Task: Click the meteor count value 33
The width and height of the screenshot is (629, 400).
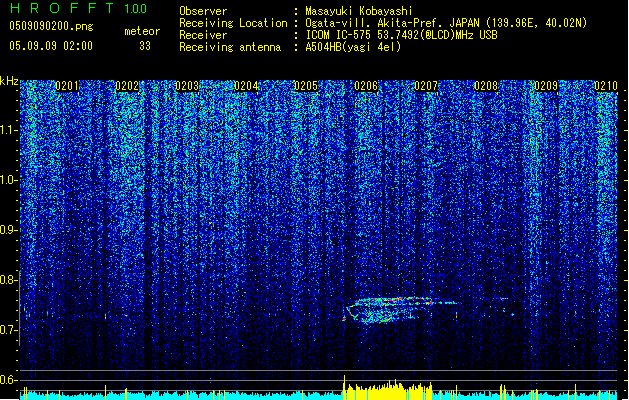Action: [145, 46]
